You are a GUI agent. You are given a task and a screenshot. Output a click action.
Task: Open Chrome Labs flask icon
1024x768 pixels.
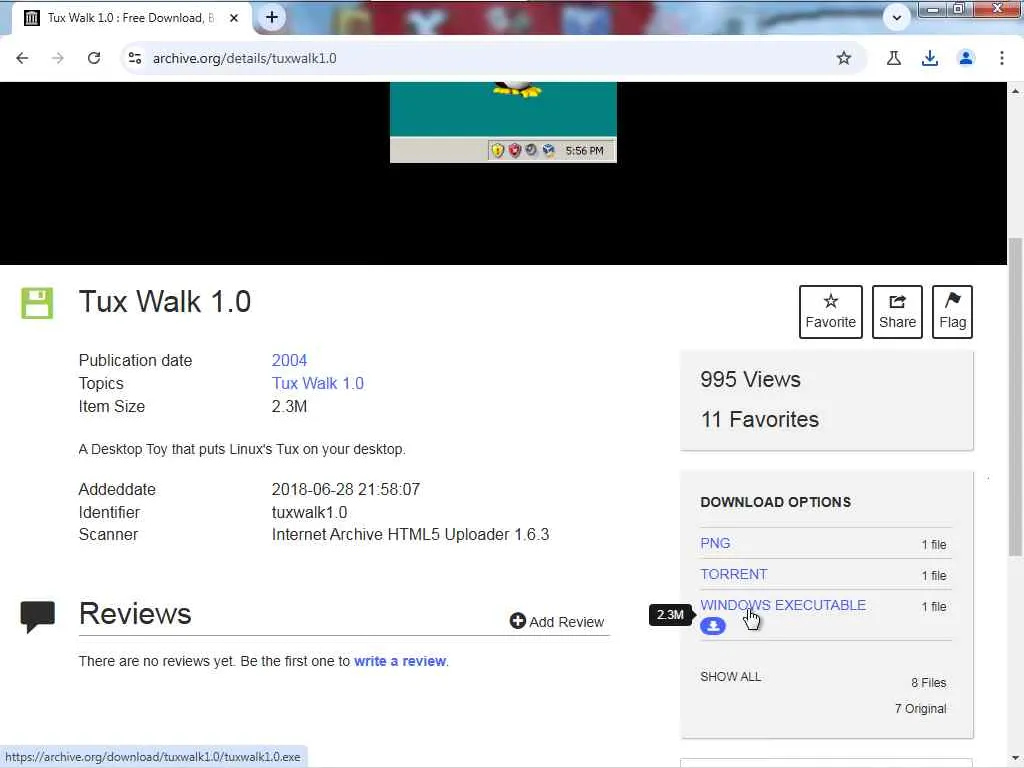pos(894,58)
